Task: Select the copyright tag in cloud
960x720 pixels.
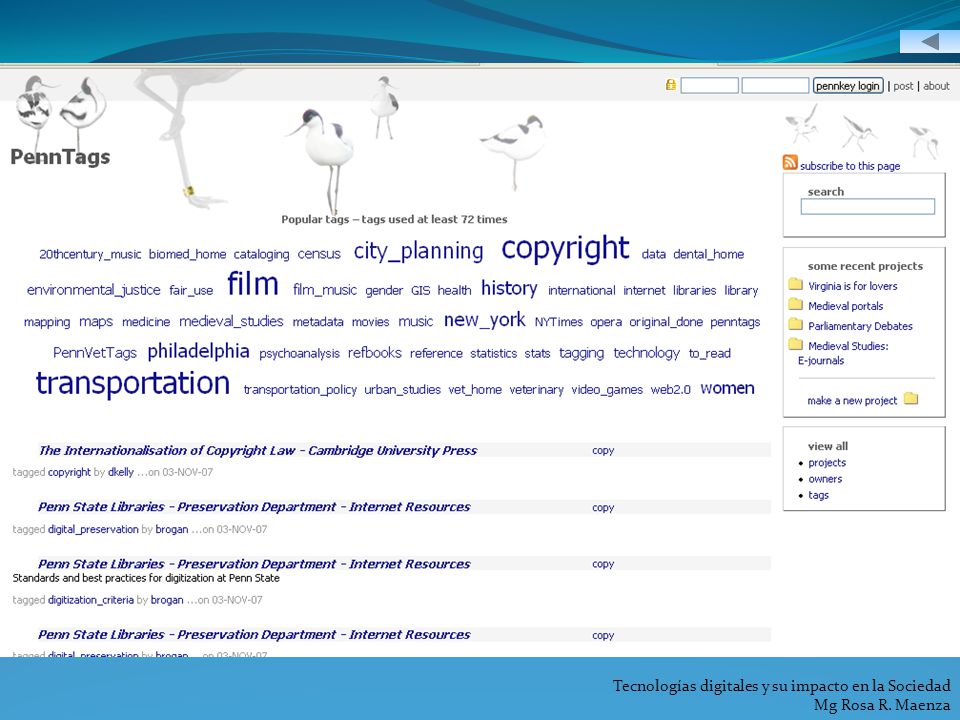Action: tap(565, 249)
